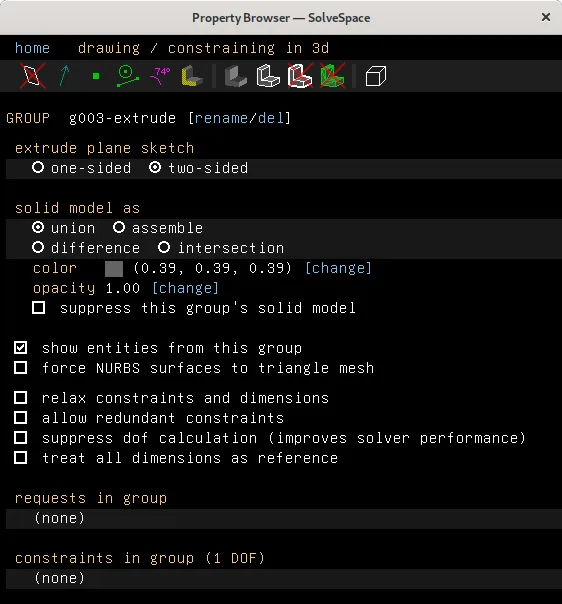Viewport: 562px width, 604px height.
Task: Toggle solid model outline icon
Action: pyautogui.click(x=268, y=76)
